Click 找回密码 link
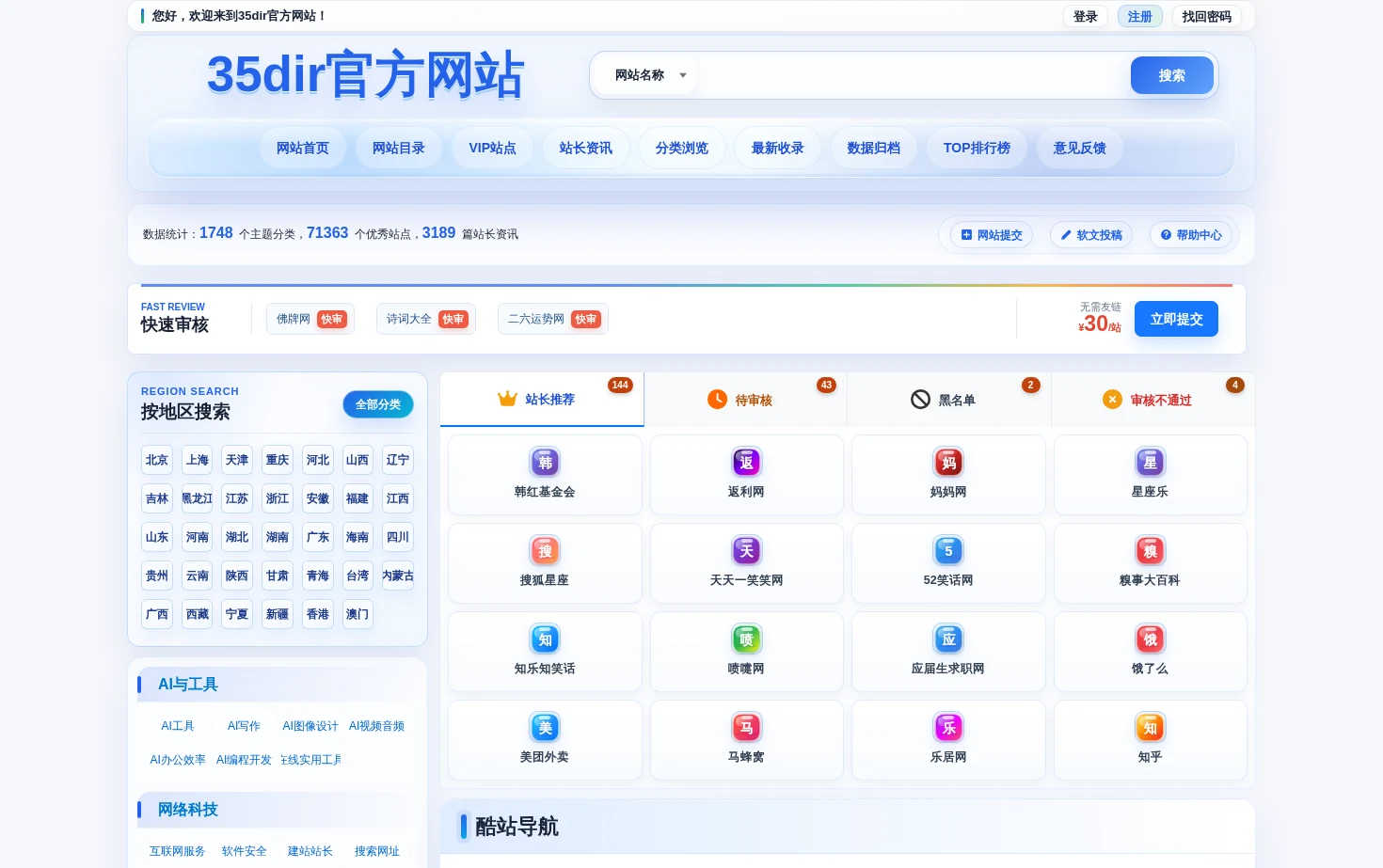This screenshot has height=868, width=1383. click(x=1207, y=16)
